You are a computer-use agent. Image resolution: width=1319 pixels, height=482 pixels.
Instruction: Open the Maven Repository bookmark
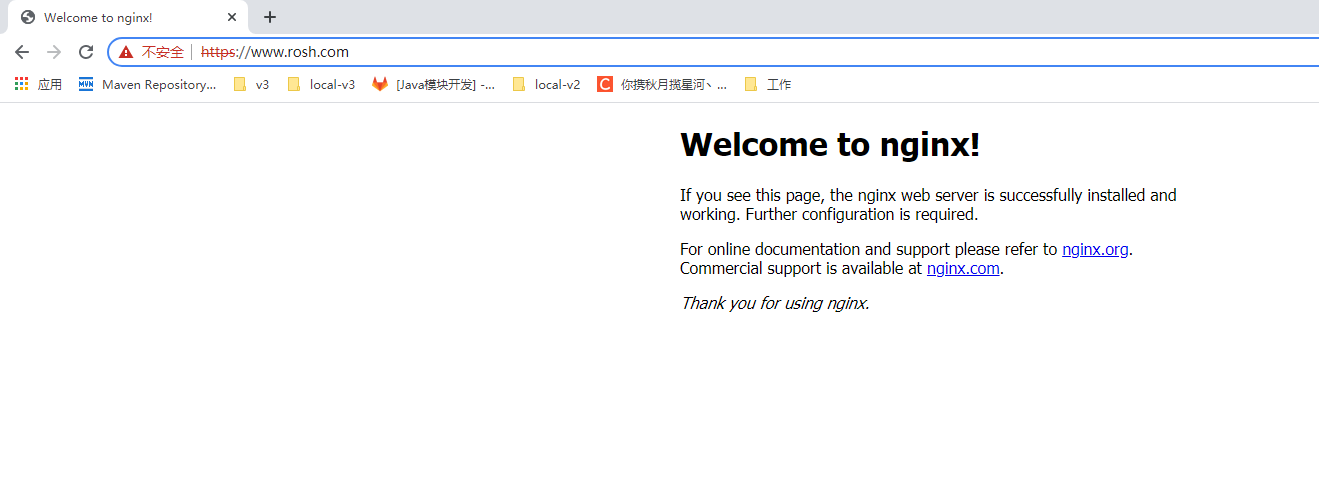147,84
